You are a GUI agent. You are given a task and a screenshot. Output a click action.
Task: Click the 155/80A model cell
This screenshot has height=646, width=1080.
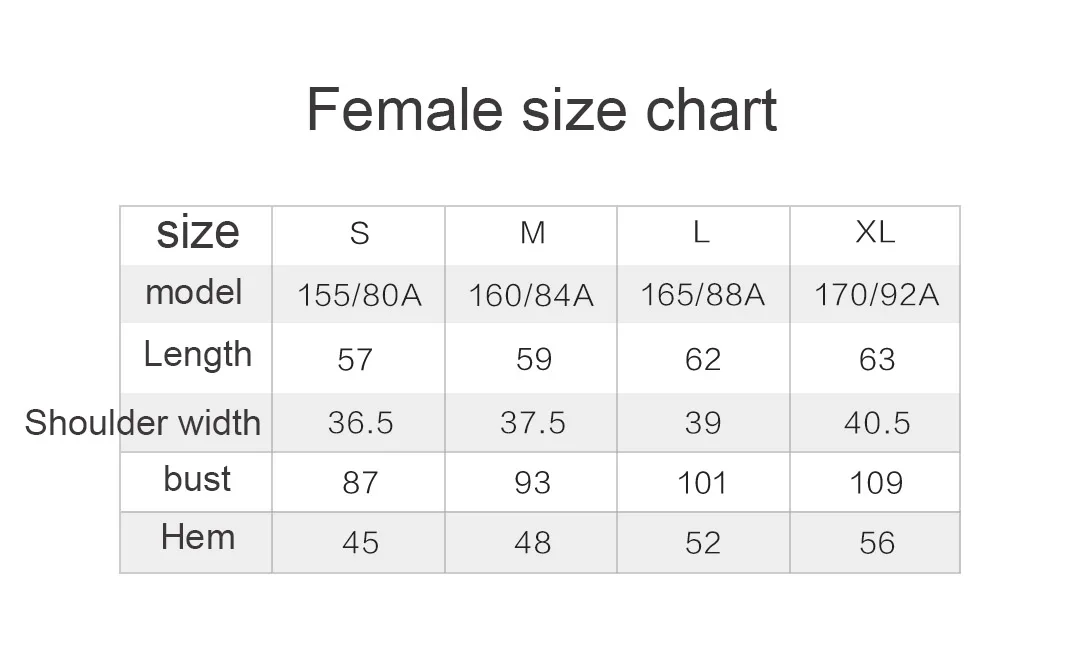[x=359, y=295]
